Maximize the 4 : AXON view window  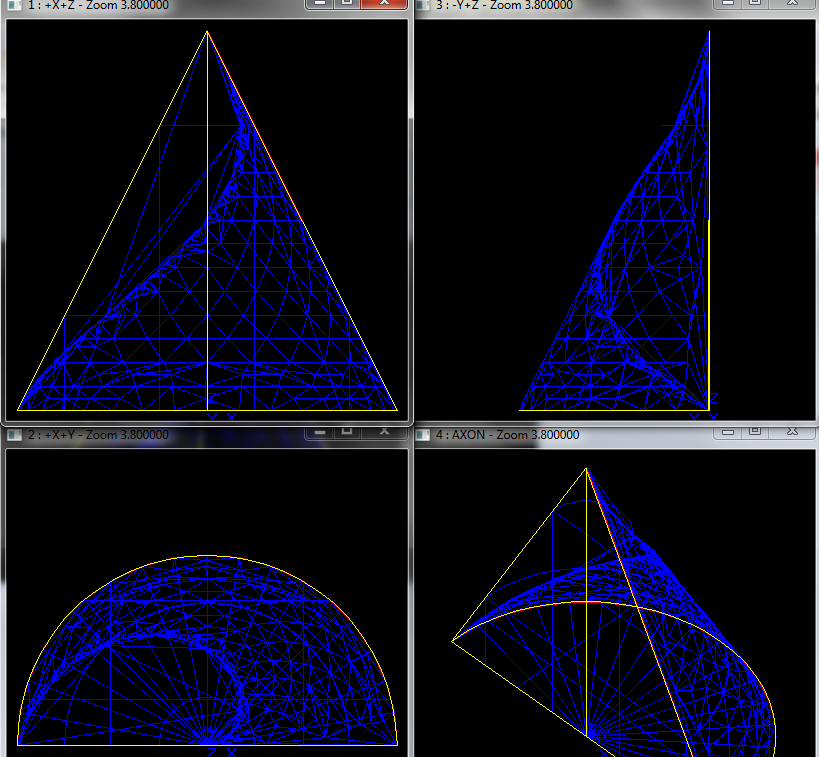click(756, 432)
